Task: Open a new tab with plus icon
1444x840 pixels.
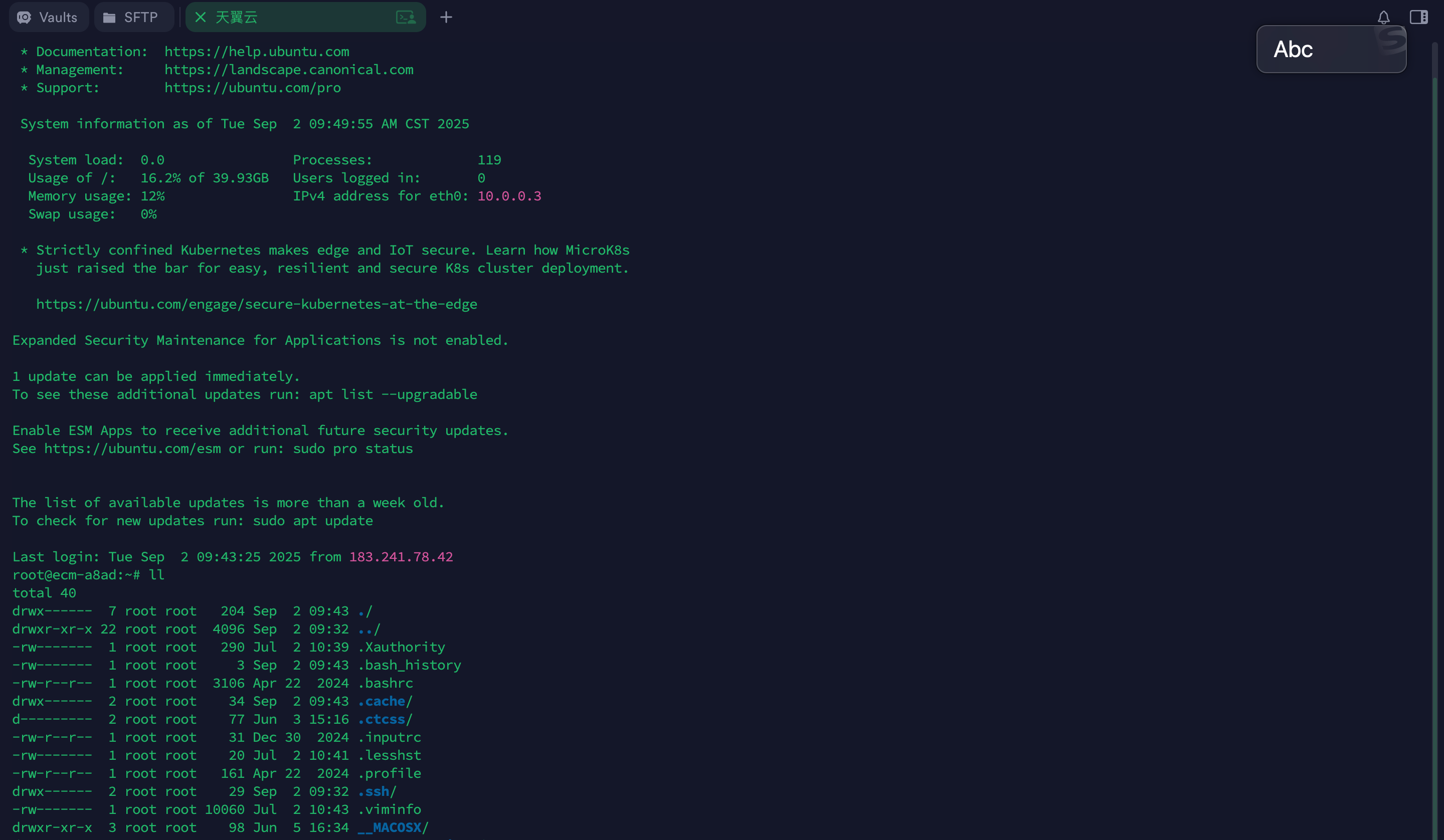Action: (446, 17)
